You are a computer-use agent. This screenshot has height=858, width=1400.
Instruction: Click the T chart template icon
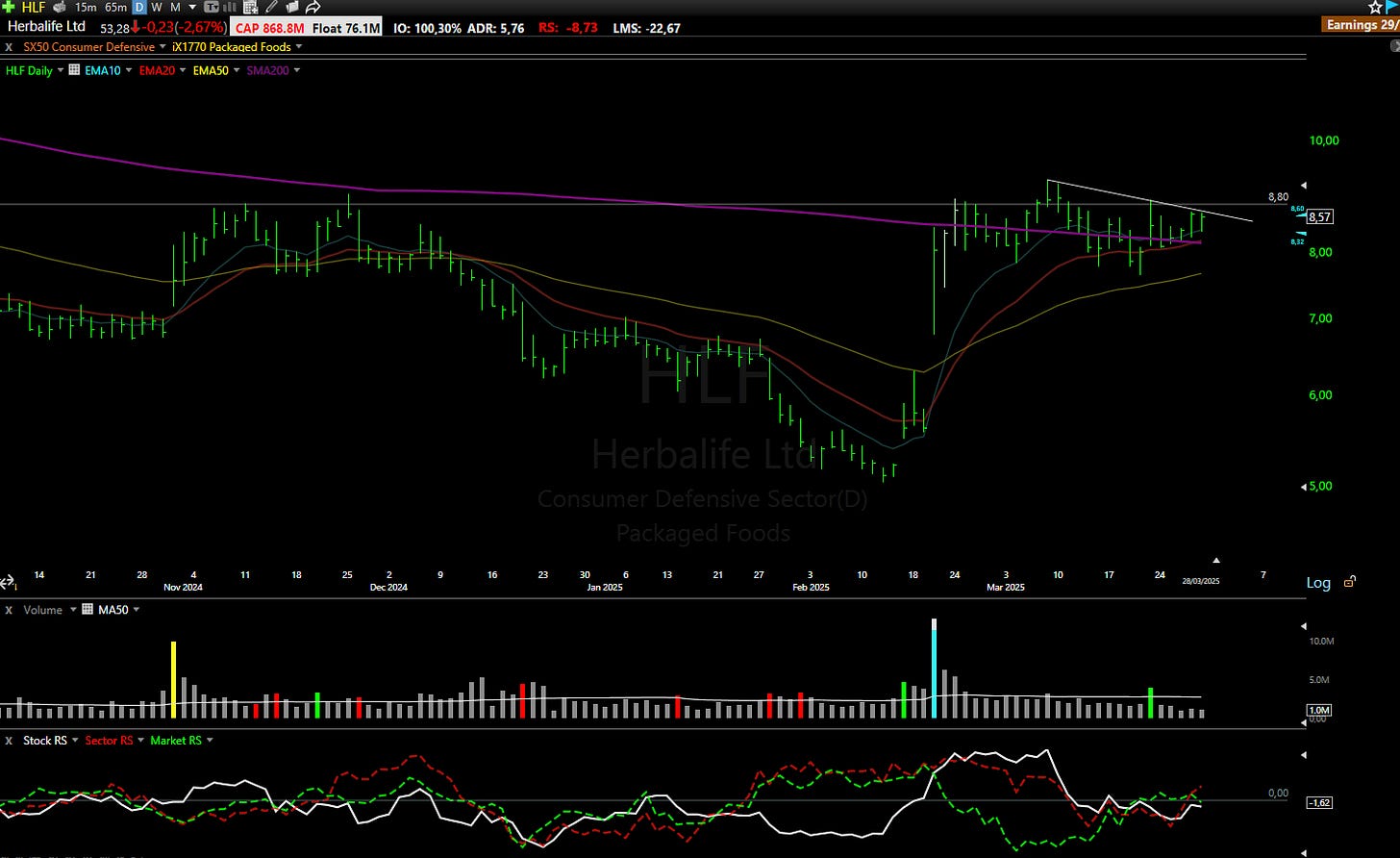pos(211,7)
